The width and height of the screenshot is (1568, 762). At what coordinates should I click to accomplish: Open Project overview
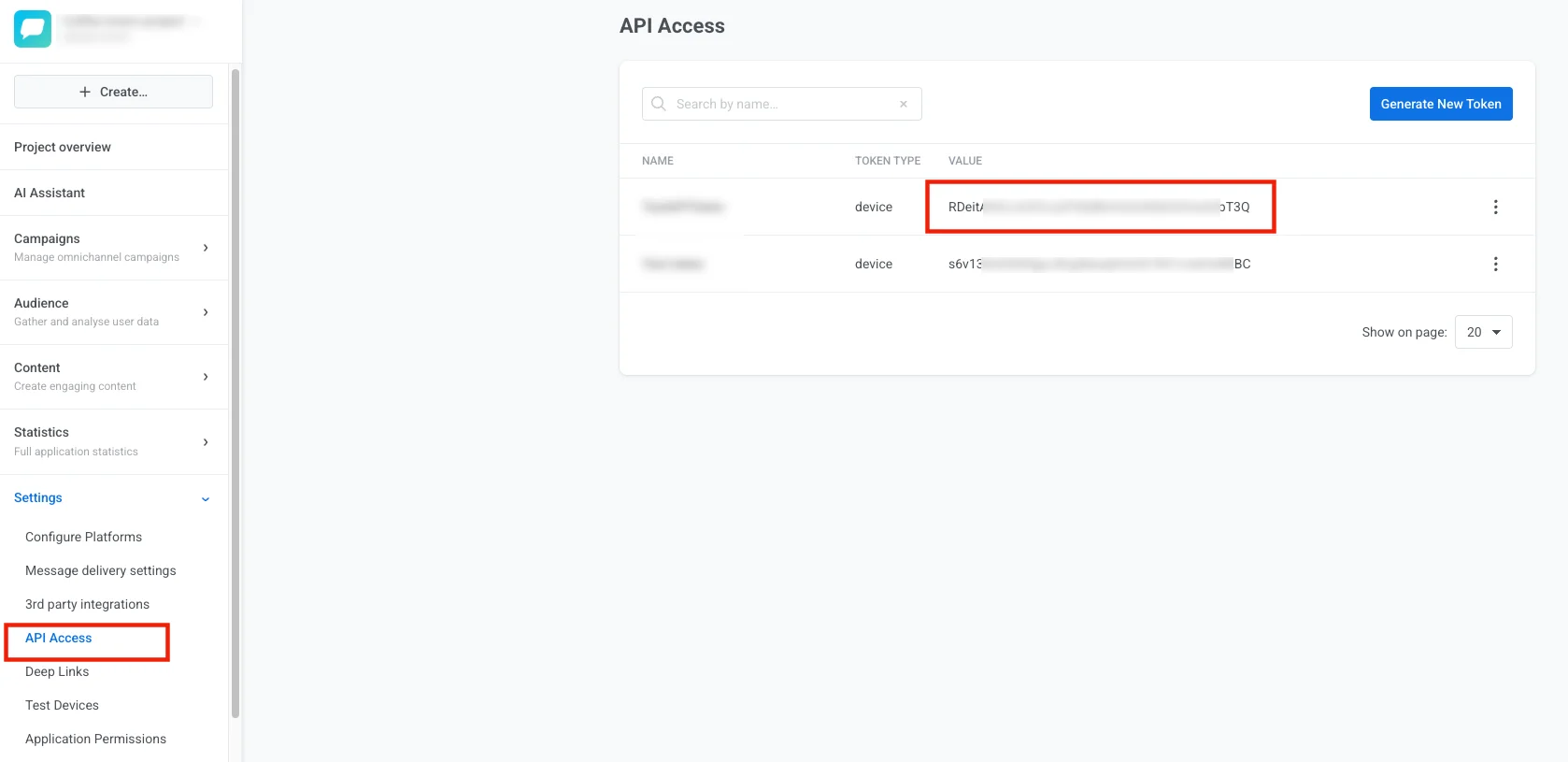(63, 147)
